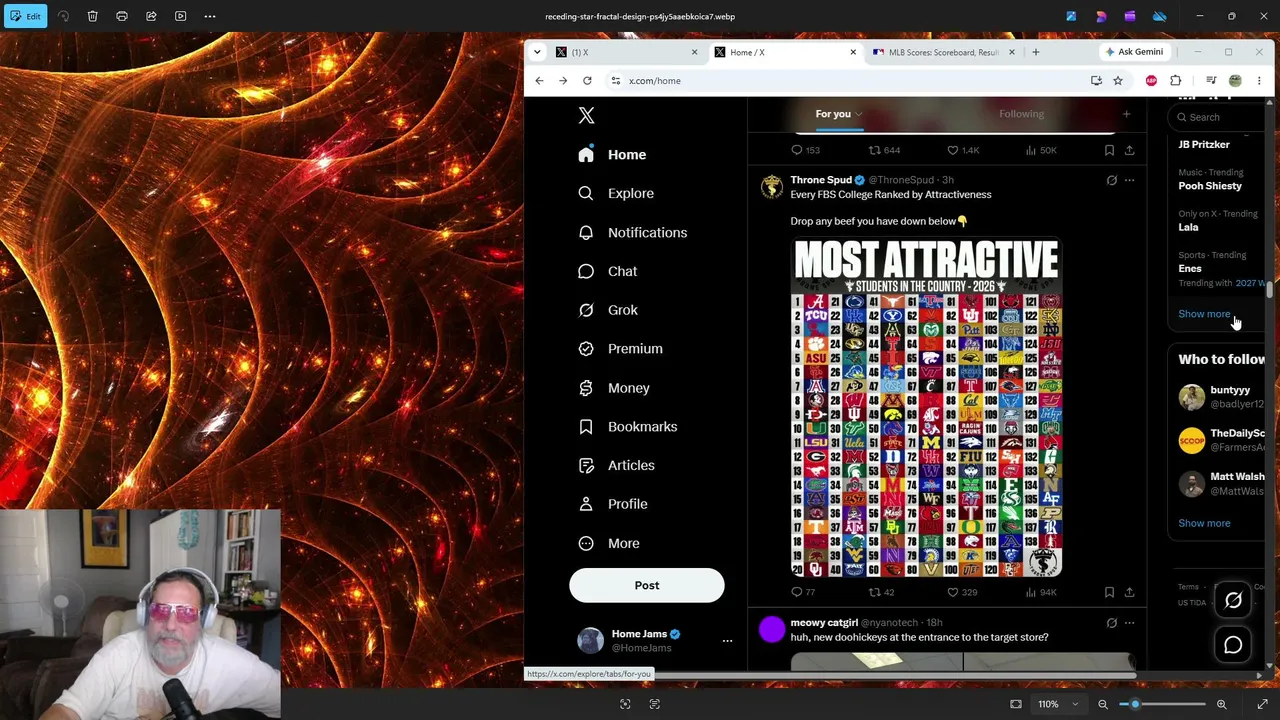1280x720 pixels.
Task: Open Money in X sidebar
Action: (614, 388)
